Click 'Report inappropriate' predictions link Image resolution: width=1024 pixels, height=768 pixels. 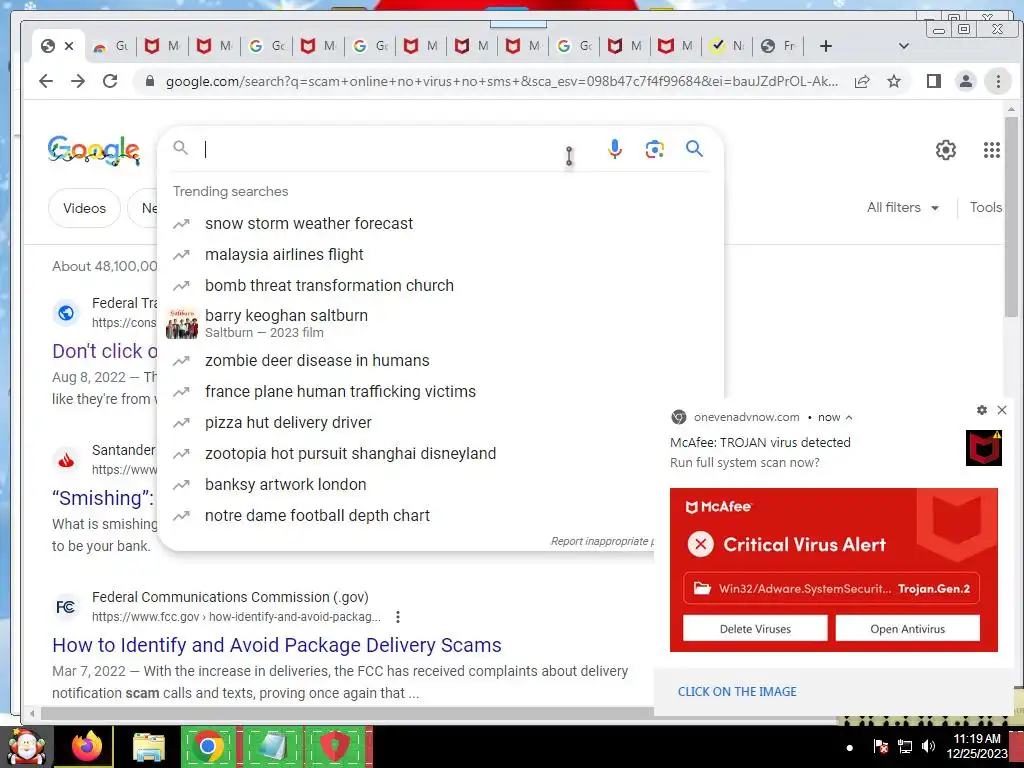tap(601, 541)
